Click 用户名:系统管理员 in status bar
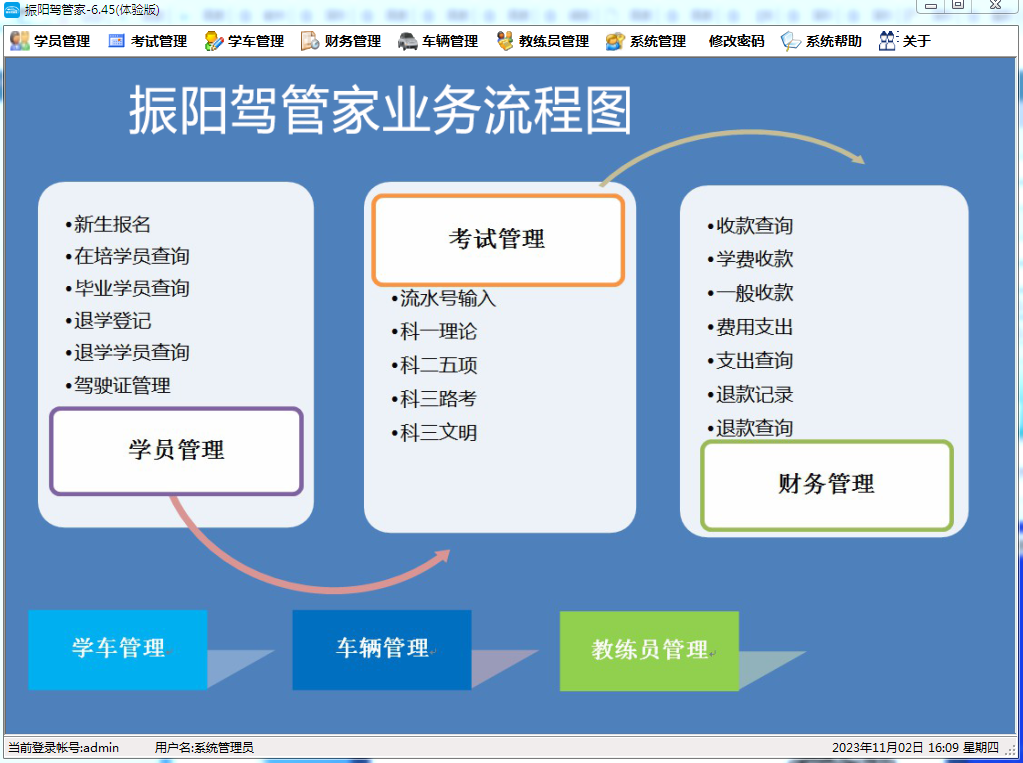The width and height of the screenshot is (1023, 763). (204, 748)
